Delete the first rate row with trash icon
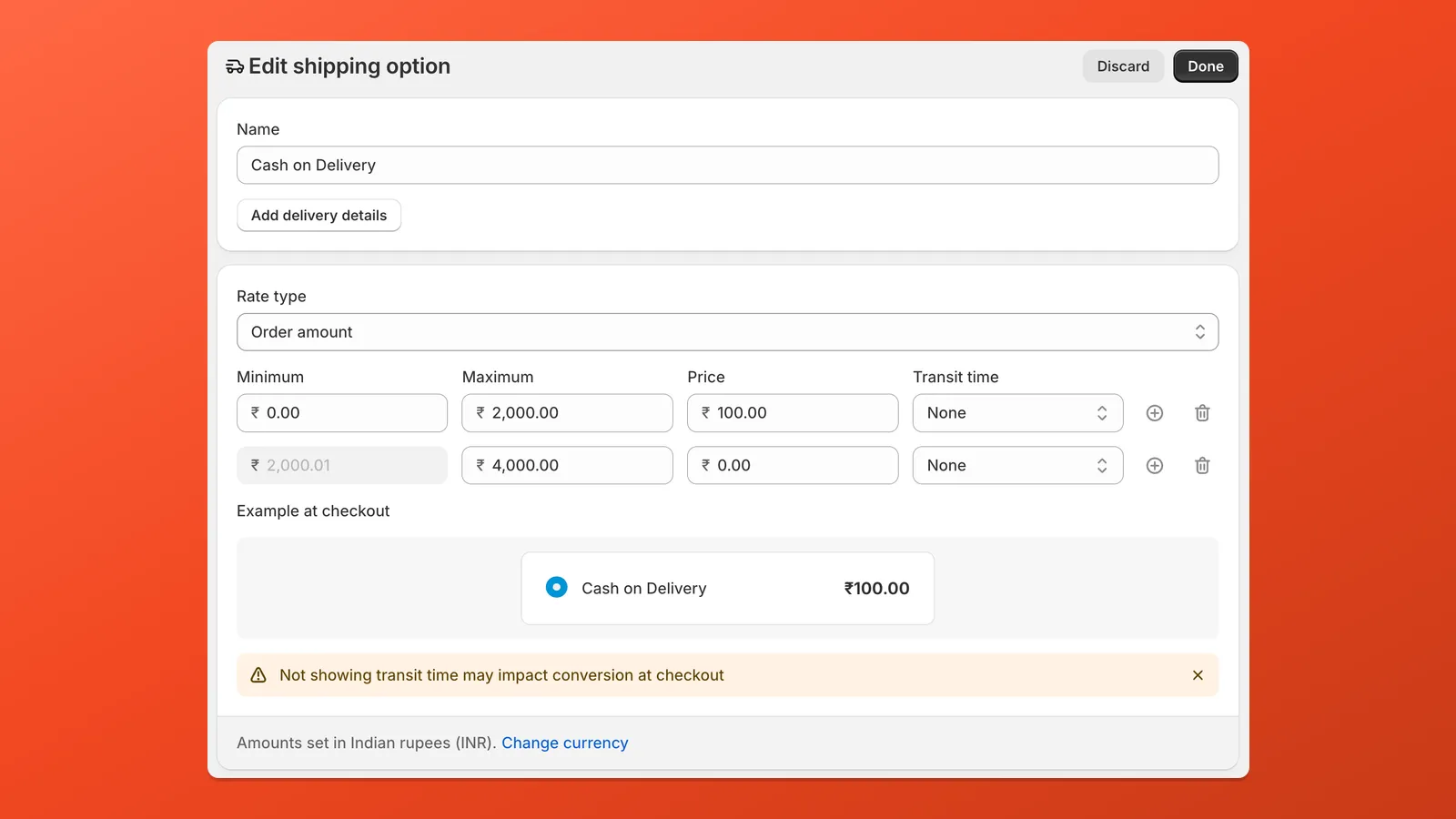 1201,413
